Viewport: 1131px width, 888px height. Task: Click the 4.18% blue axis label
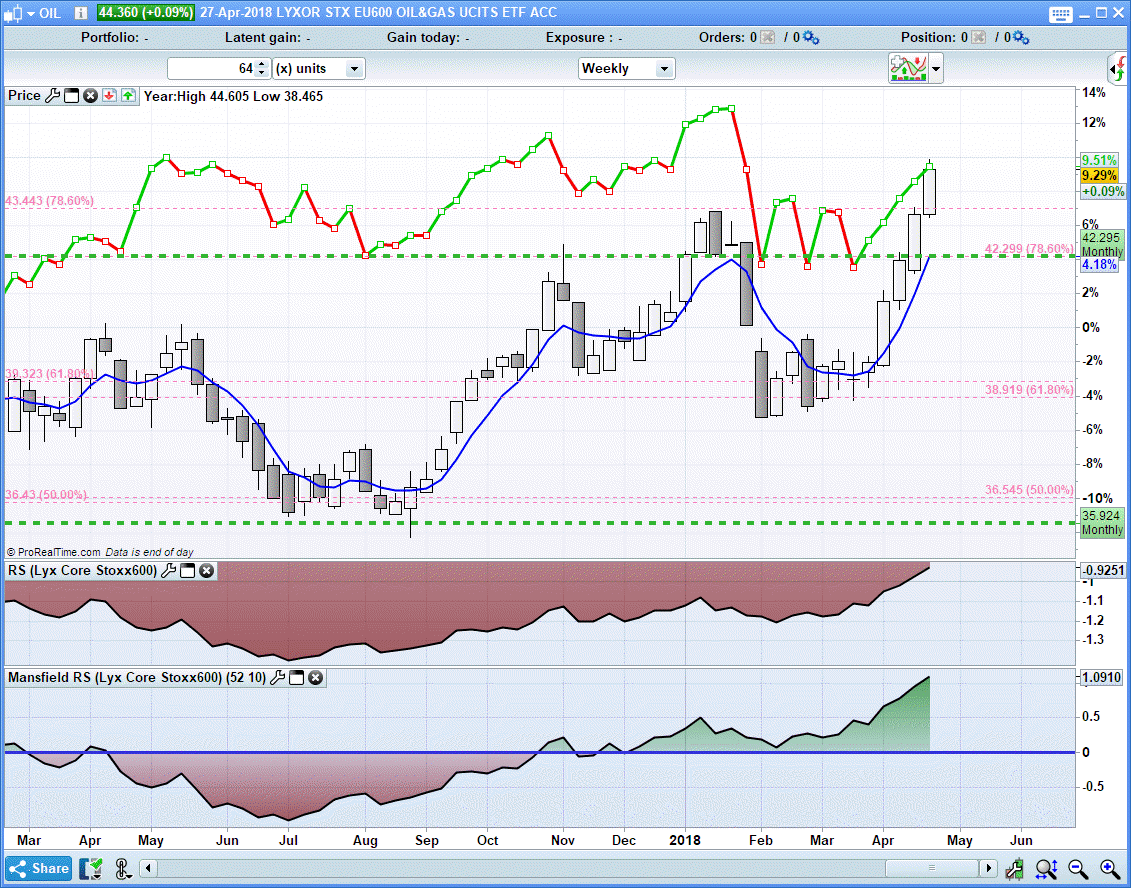pyautogui.click(x=1099, y=265)
